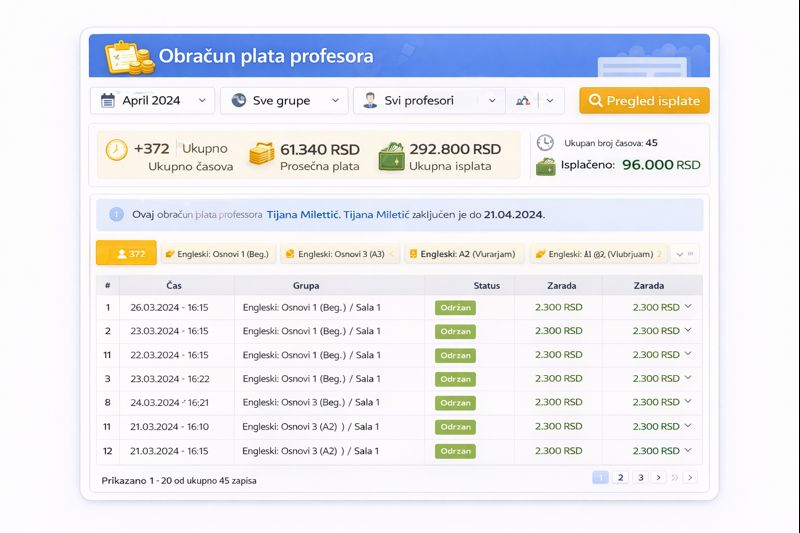Click the professor avatar icon
The height and width of the screenshot is (533, 800).
point(370,100)
